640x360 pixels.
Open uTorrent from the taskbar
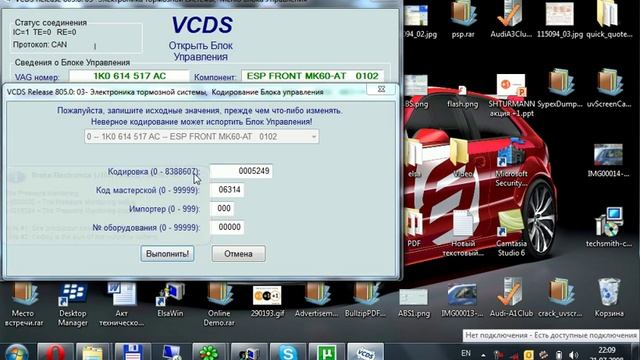326,352
